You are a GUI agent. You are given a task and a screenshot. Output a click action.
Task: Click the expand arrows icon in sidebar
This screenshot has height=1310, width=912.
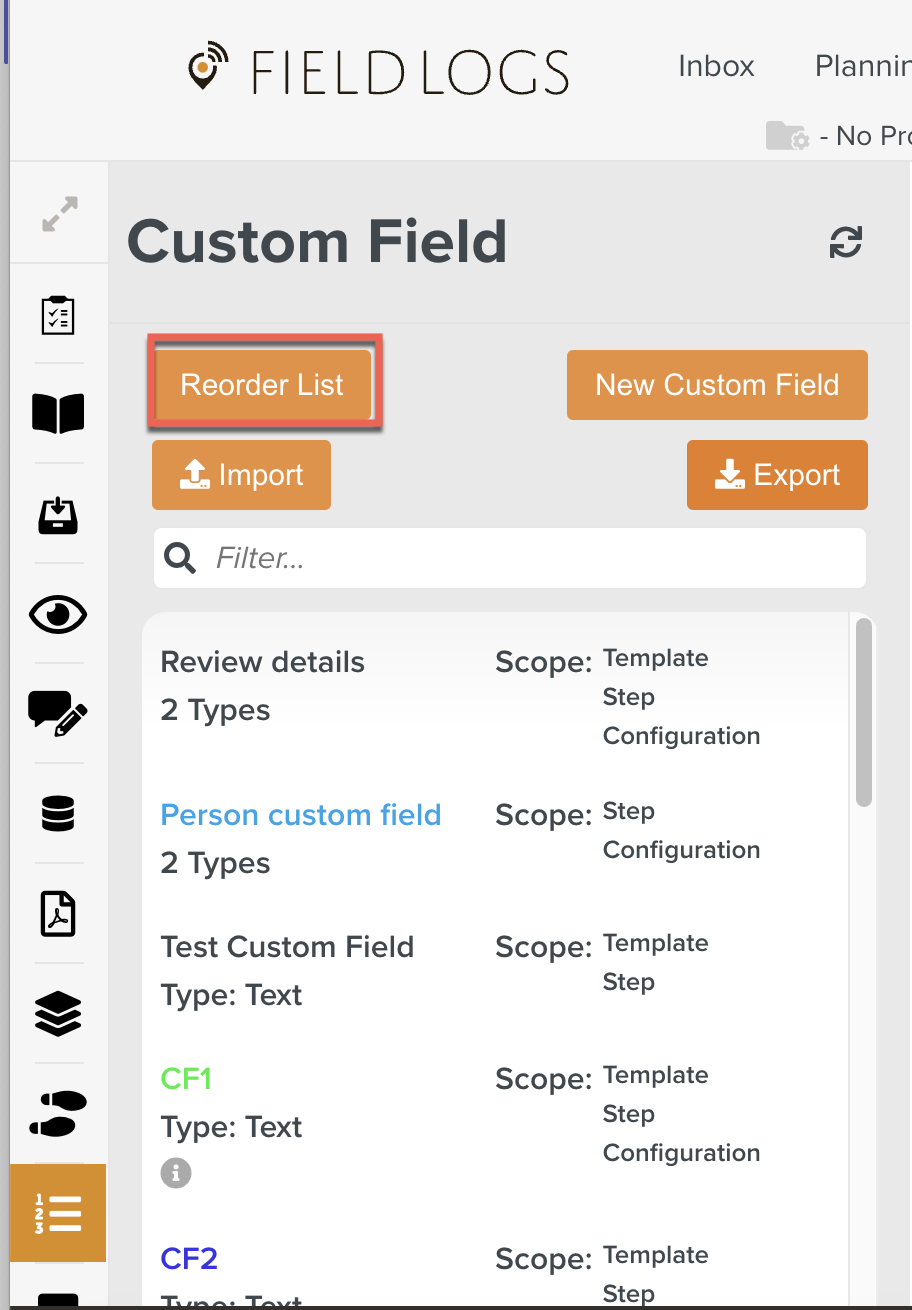pyautogui.click(x=59, y=214)
